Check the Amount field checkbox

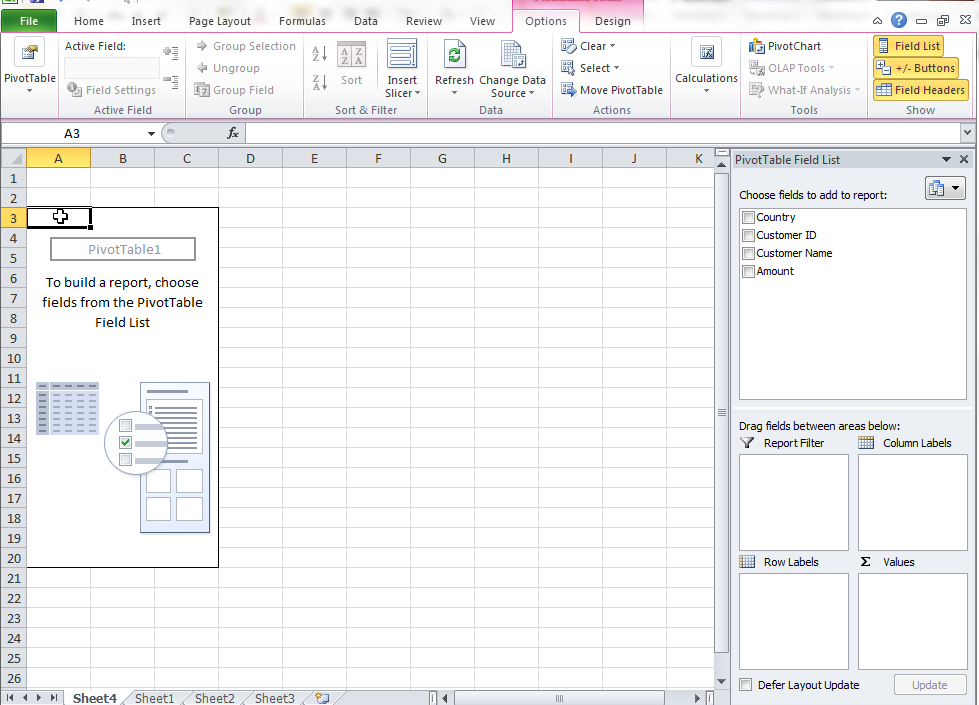coord(748,272)
